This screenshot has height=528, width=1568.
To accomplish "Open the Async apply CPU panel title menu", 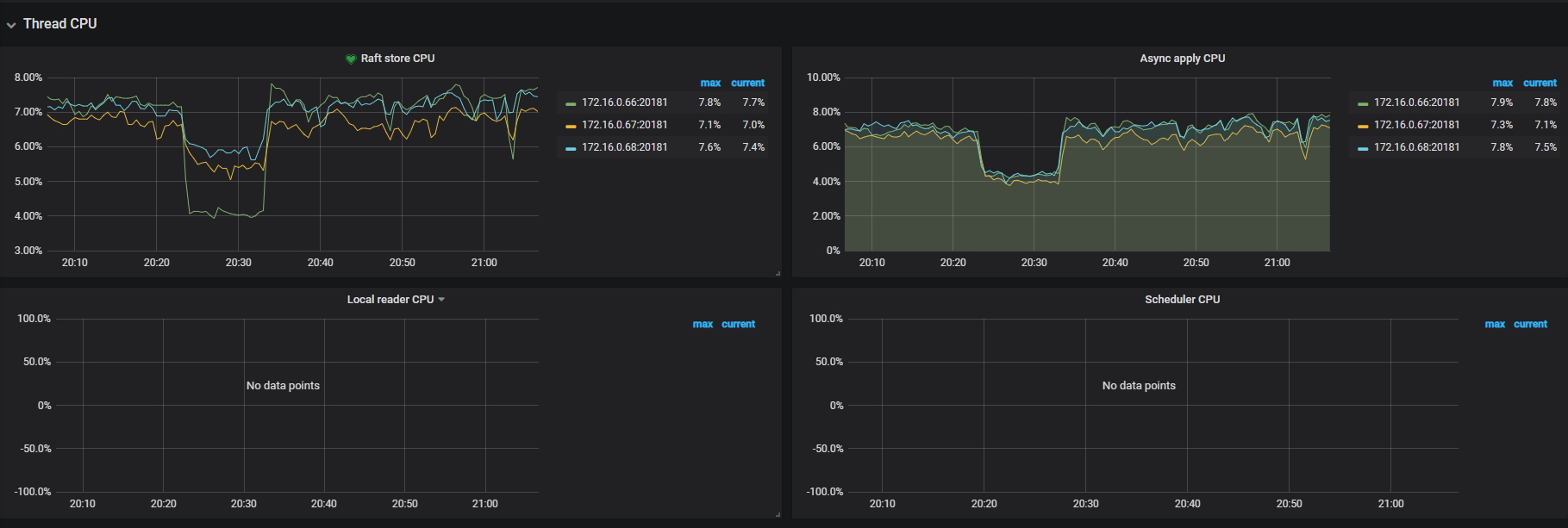I will pyautogui.click(x=1182, y=59).
